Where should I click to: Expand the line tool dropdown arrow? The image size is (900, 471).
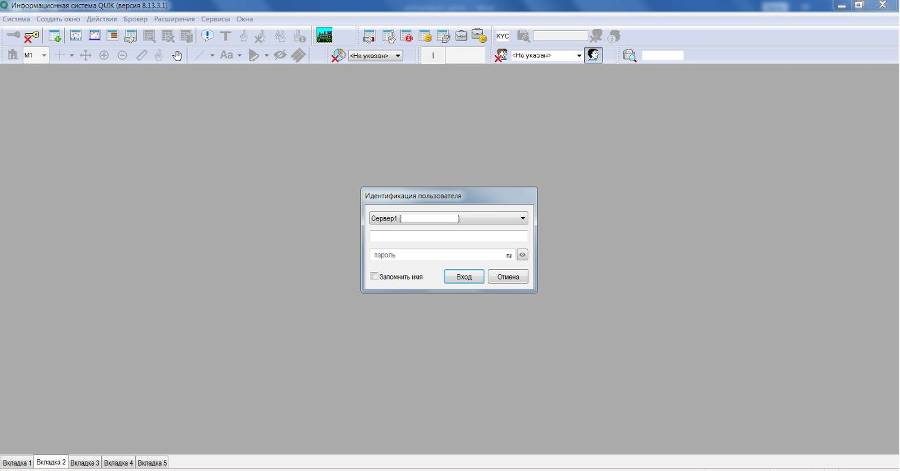[212, 56]
